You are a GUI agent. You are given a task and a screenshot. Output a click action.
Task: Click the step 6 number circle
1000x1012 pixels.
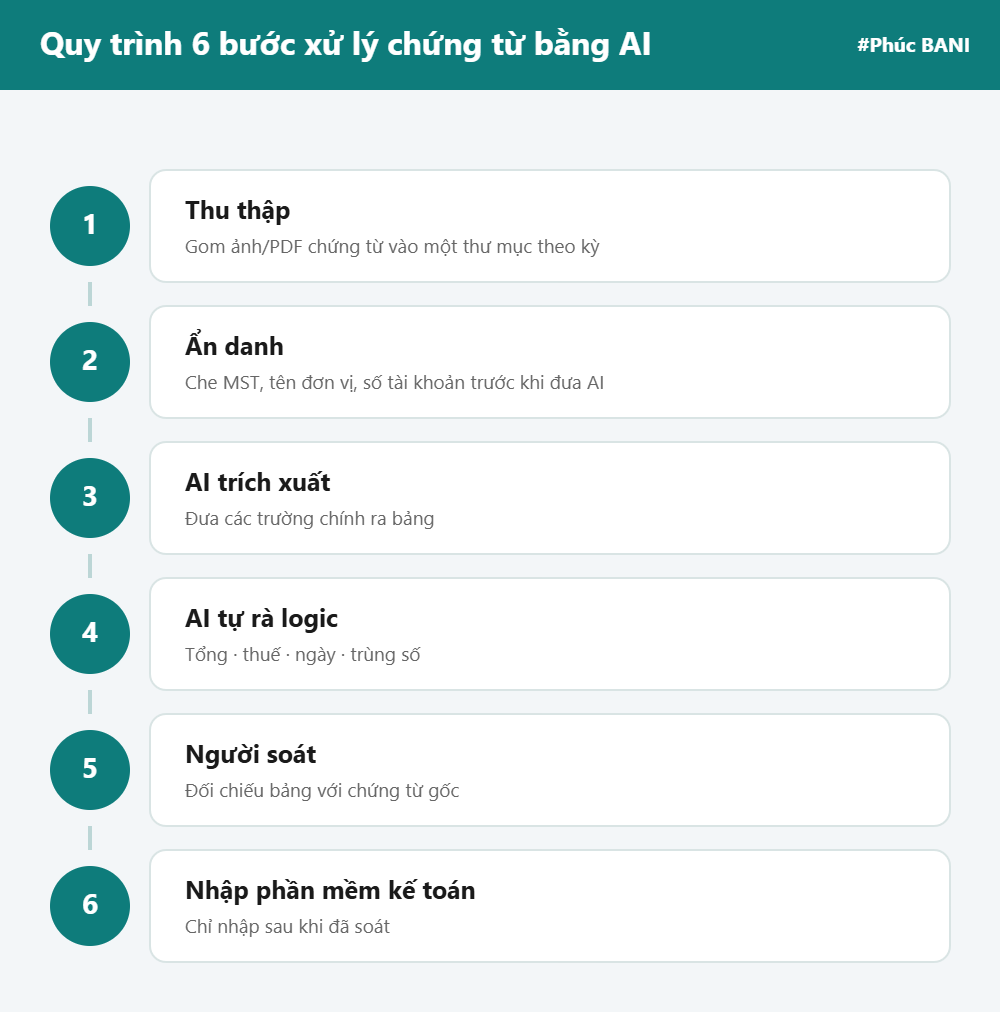[x=90, y=906]
